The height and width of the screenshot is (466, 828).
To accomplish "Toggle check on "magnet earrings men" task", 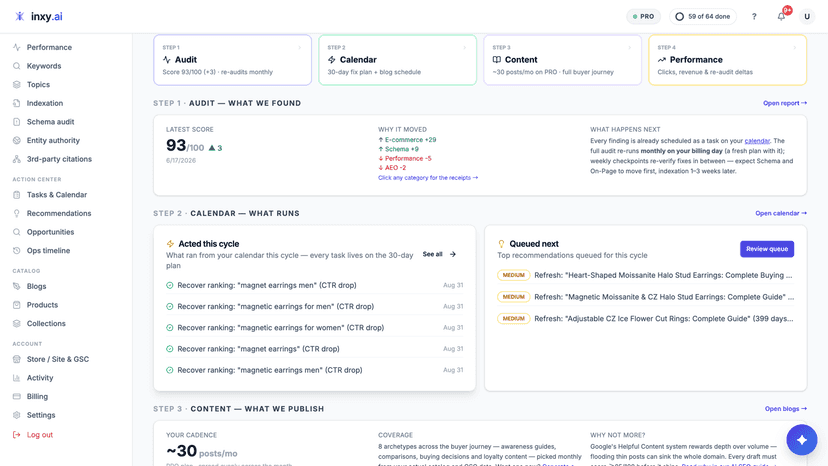I will point(170,285).
